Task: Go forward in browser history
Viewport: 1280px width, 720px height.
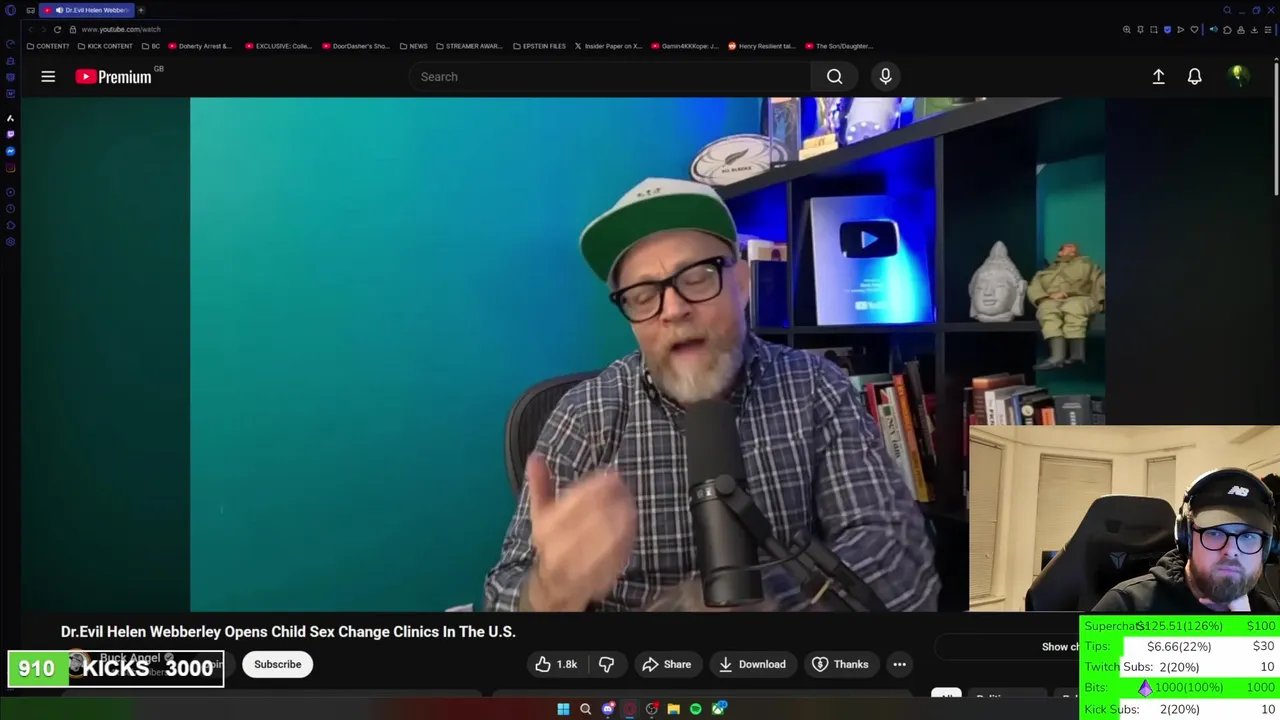Action: [43, 29]
